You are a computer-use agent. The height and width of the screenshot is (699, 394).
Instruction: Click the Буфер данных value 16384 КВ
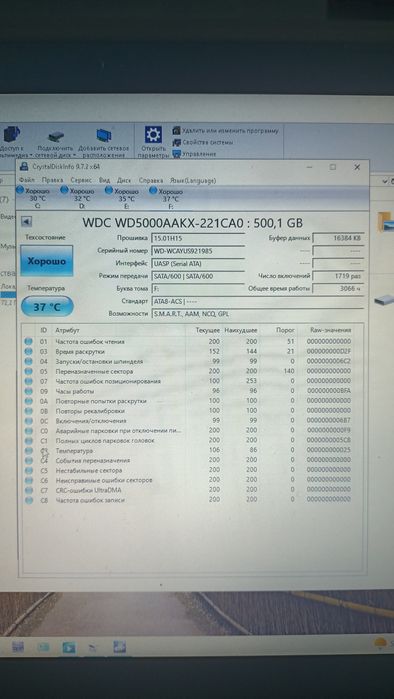pyautogui.click(x=338, y=238)
